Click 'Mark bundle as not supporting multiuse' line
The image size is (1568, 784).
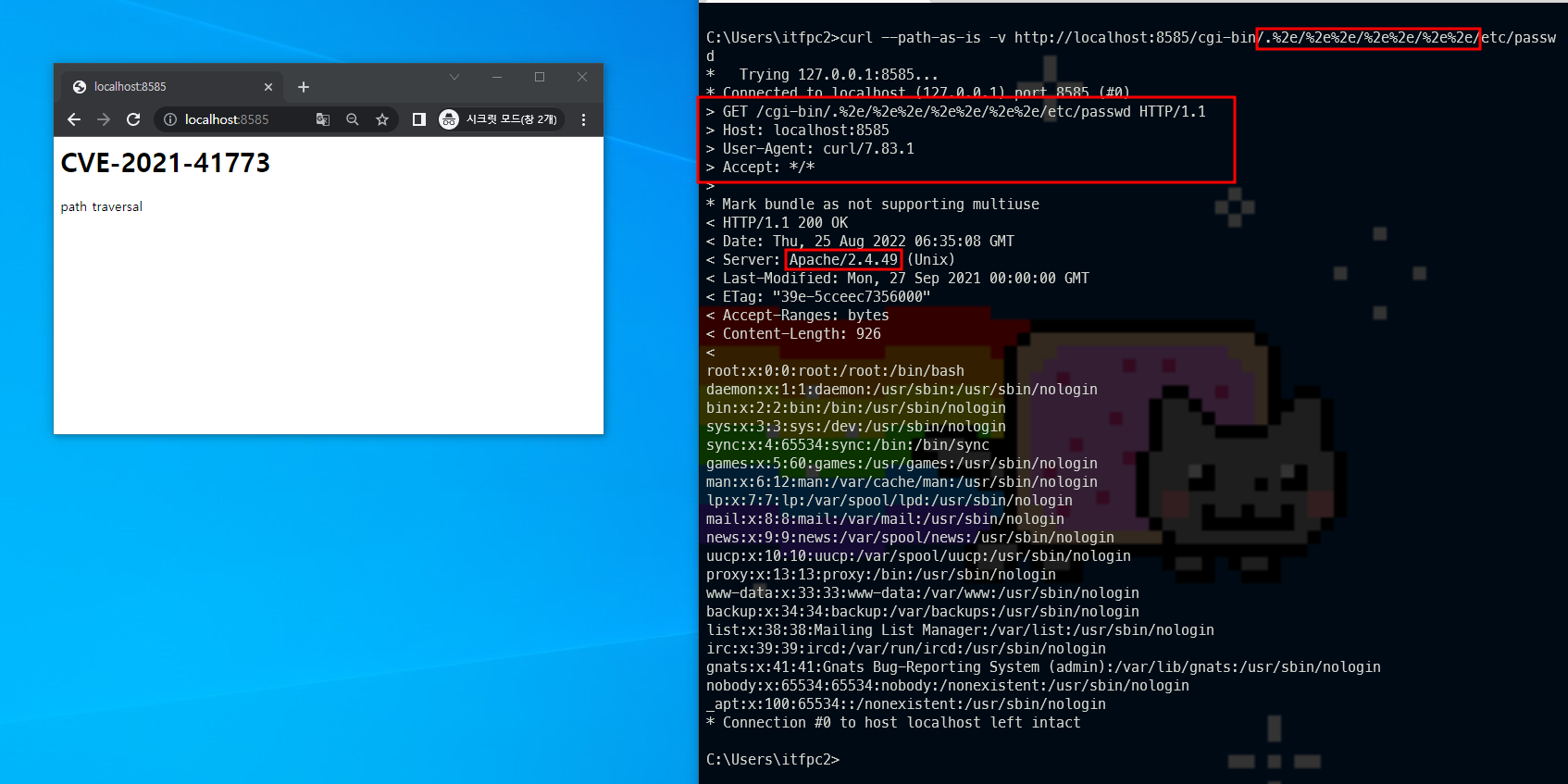(x=873, y=204)
